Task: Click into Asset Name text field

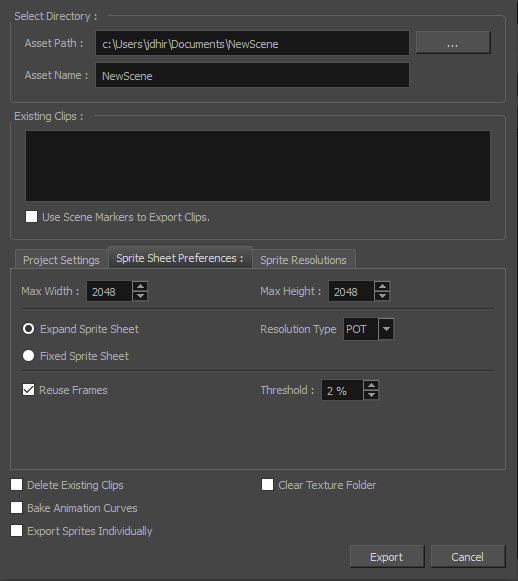Action: (252, 75)
